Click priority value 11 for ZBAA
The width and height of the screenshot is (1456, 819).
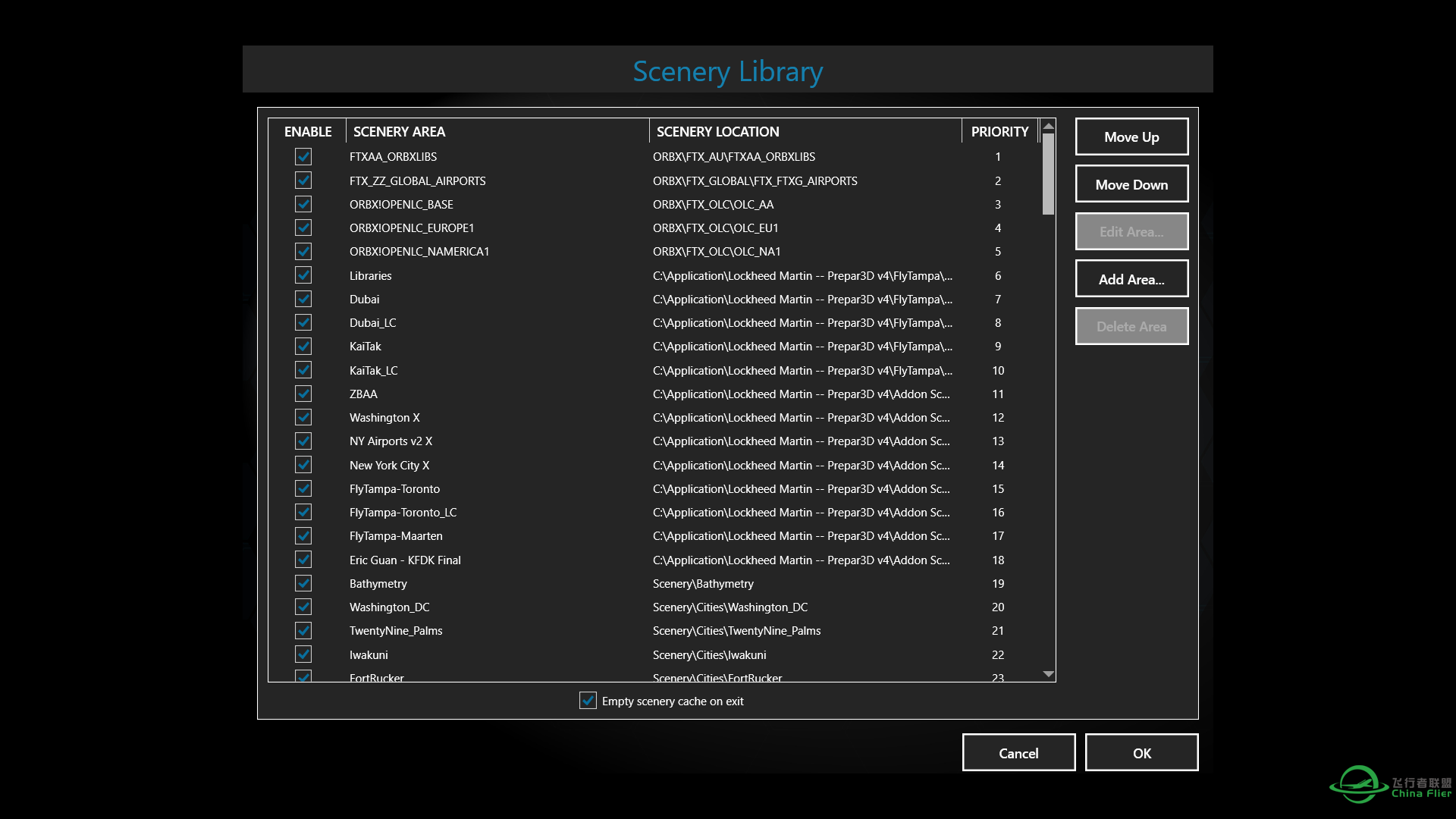click(998, 394)
